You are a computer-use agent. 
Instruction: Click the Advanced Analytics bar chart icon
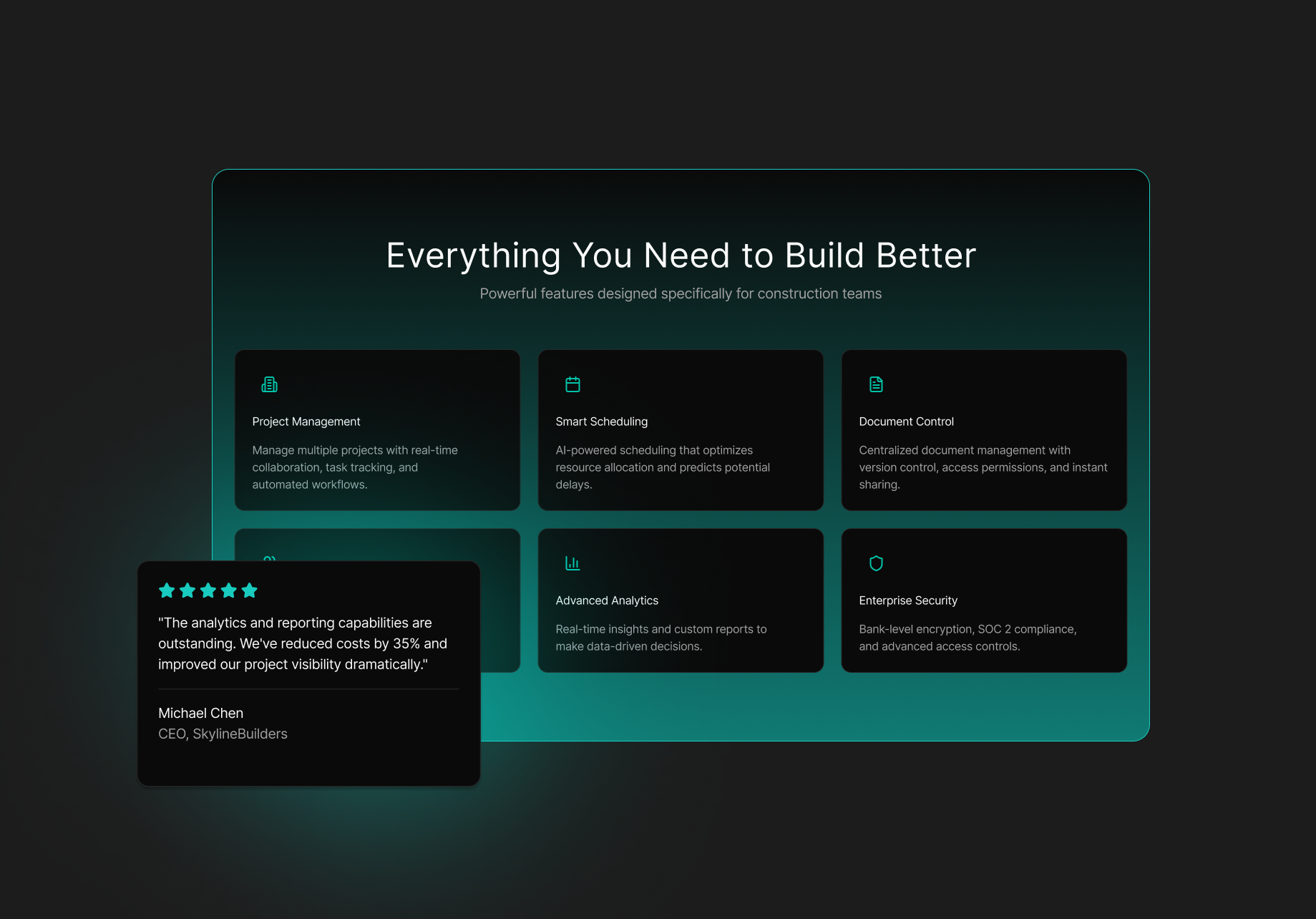572,563
